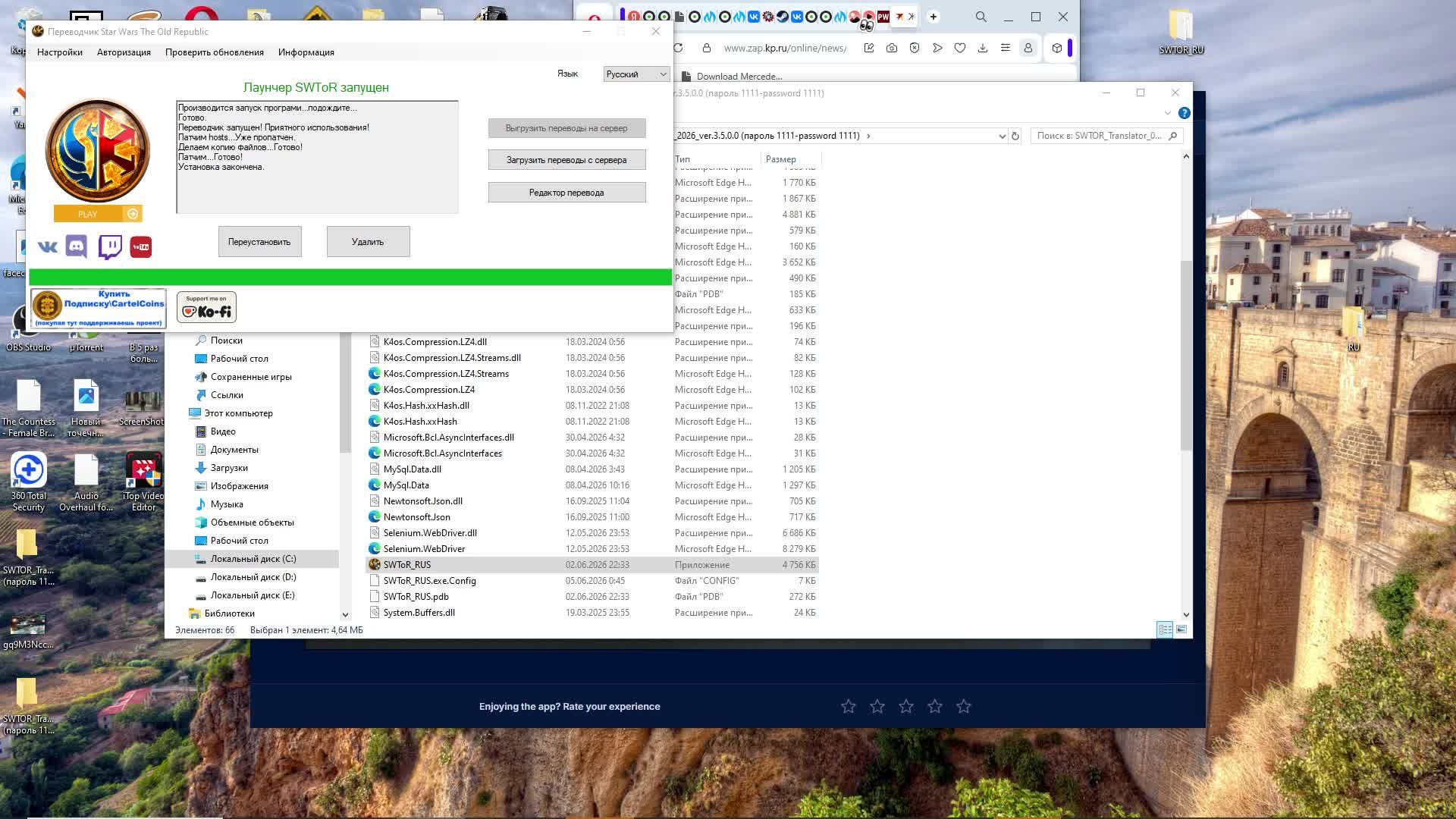The height and width of the screenshot is (819, 1456).
Task: Expand the Explorer ribbon chevron
Action: click(x=1167, y=113)
